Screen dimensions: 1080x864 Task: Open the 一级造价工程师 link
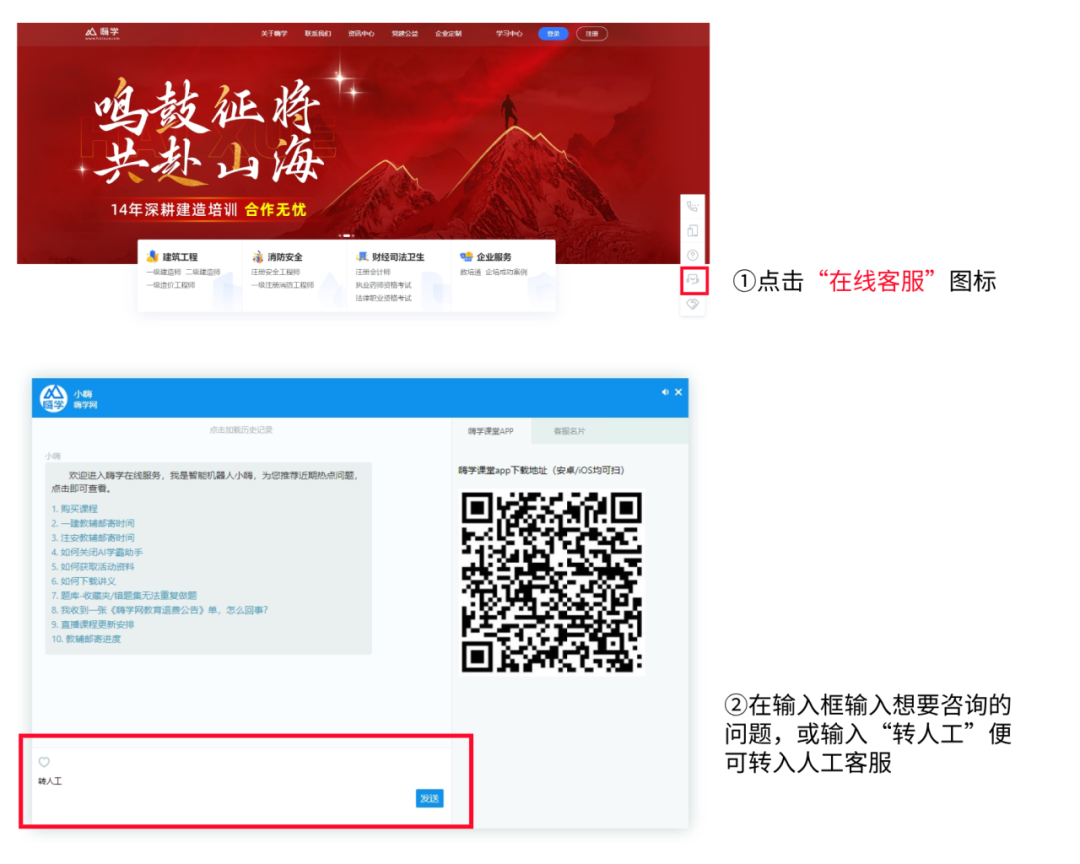(171, 285)
